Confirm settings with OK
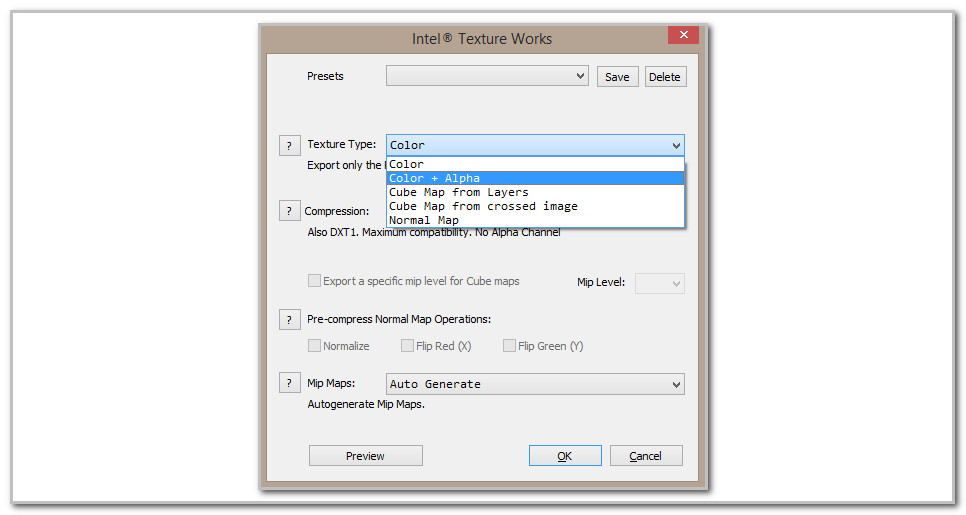This screenshot has height=515, width=966. [x=565, y=456]
